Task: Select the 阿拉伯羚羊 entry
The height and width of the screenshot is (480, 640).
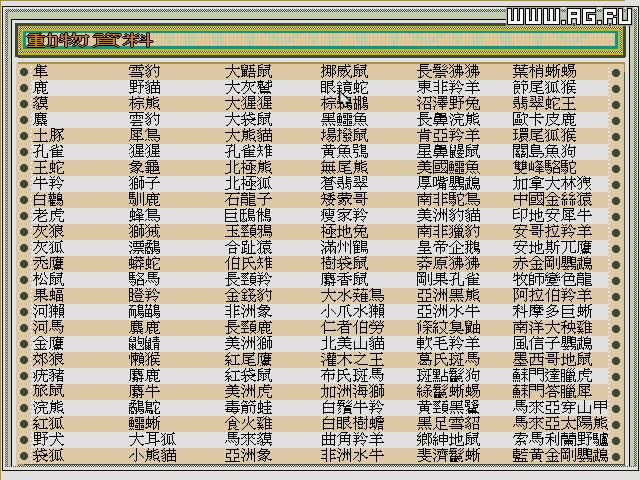Action: click(x=552, y=296)
